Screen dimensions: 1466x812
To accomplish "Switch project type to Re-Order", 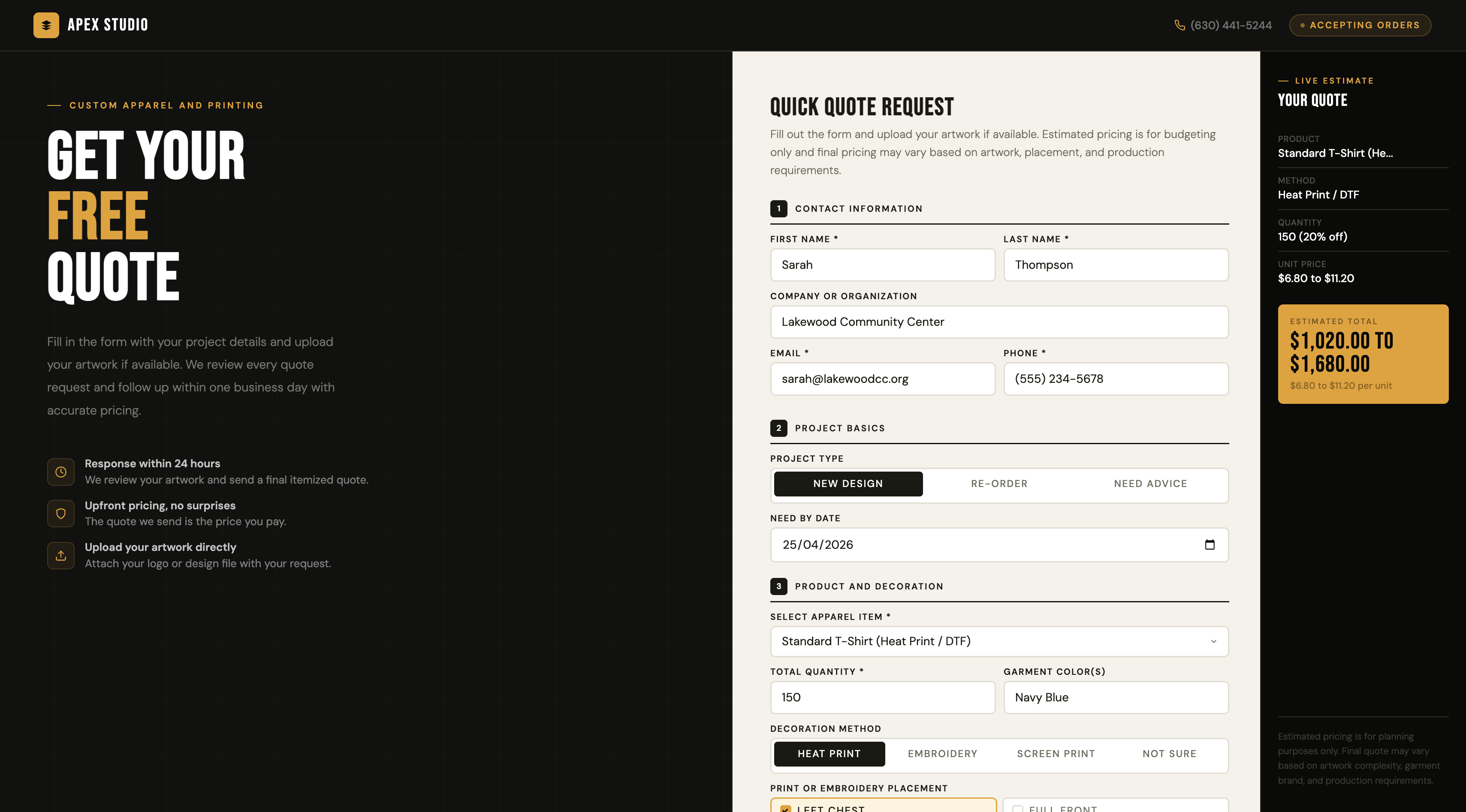I will pos(999,484).
